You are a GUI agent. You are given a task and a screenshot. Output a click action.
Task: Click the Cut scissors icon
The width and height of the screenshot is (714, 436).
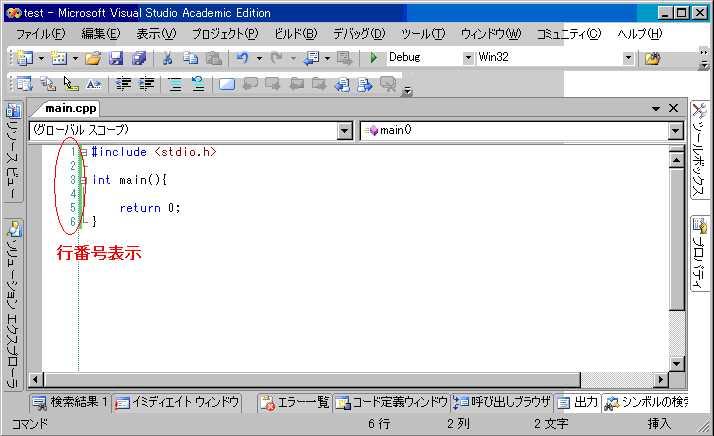tap(168, 58)
